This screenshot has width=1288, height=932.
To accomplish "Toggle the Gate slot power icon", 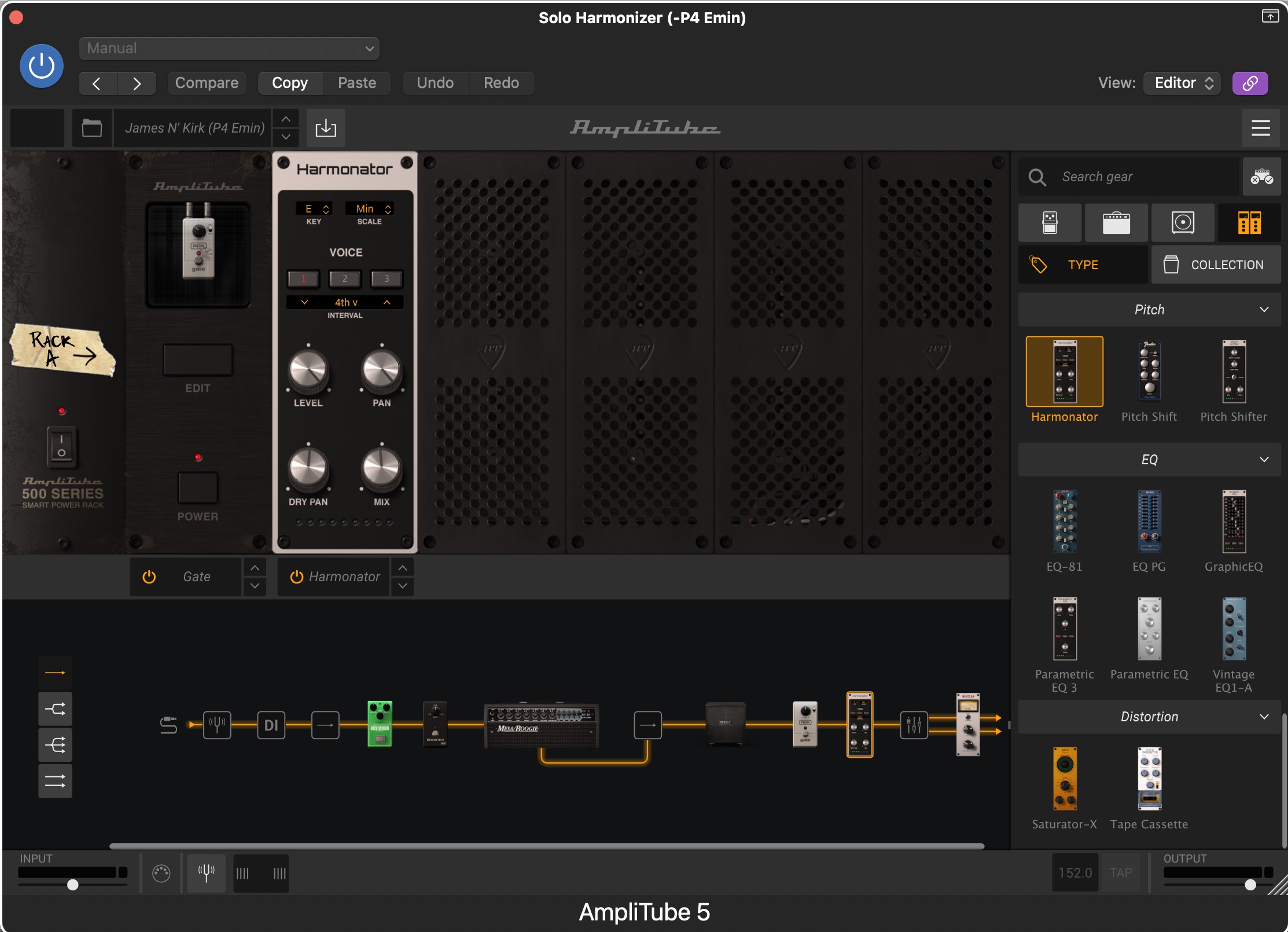I will point(149,577).
